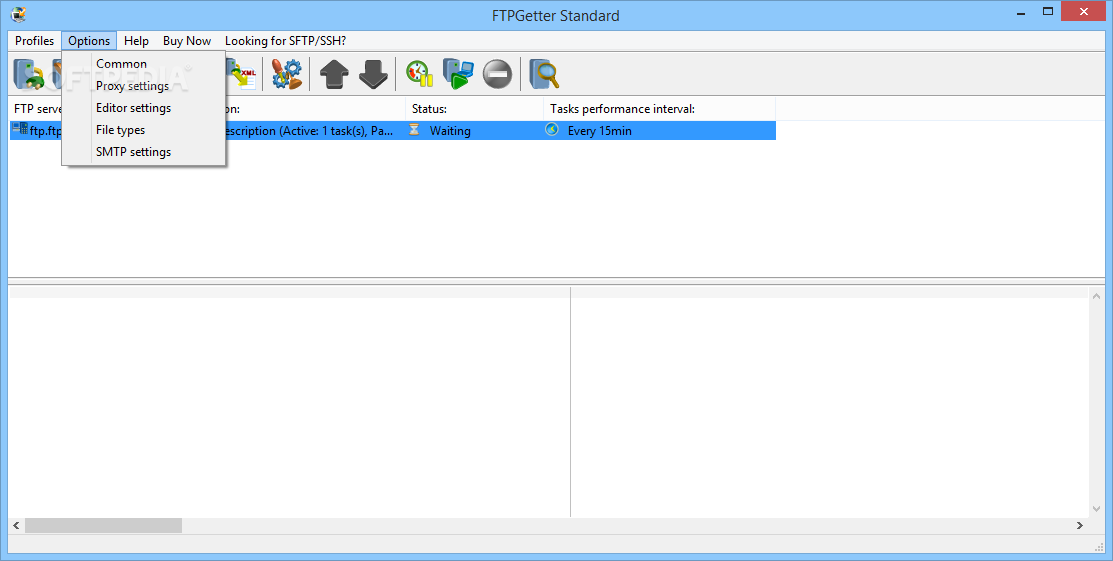Choose Common from the Options menu
The height and width of the screenshot is (561, 1113).
pyautogui.click(x=144, y=64)
